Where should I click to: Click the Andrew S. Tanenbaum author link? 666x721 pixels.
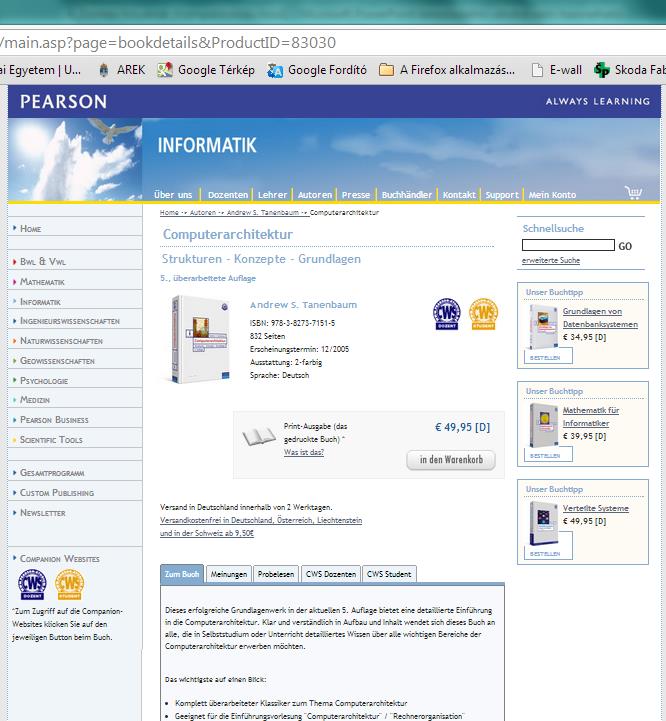click(303, 304)
